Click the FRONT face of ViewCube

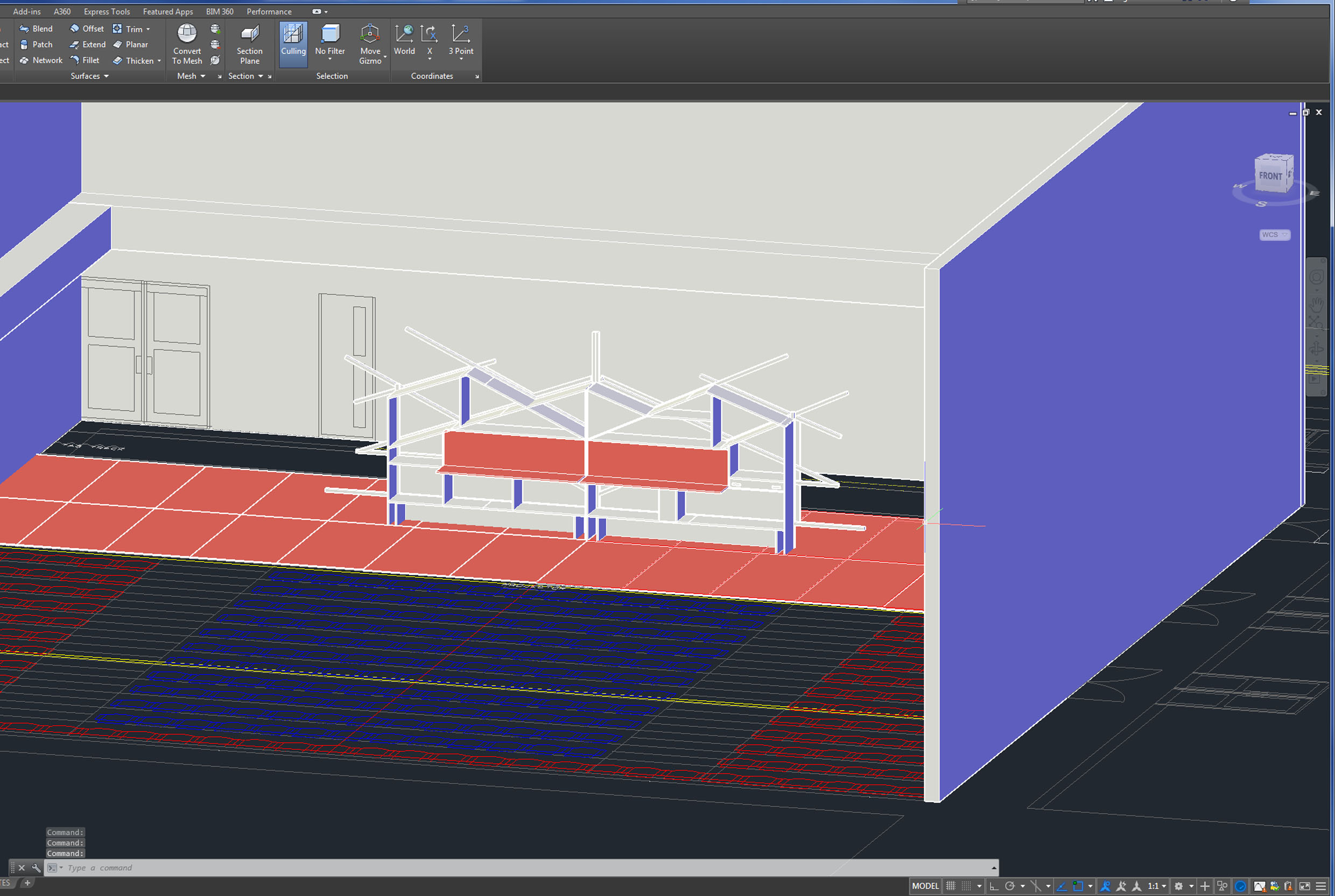(1270, 176)
